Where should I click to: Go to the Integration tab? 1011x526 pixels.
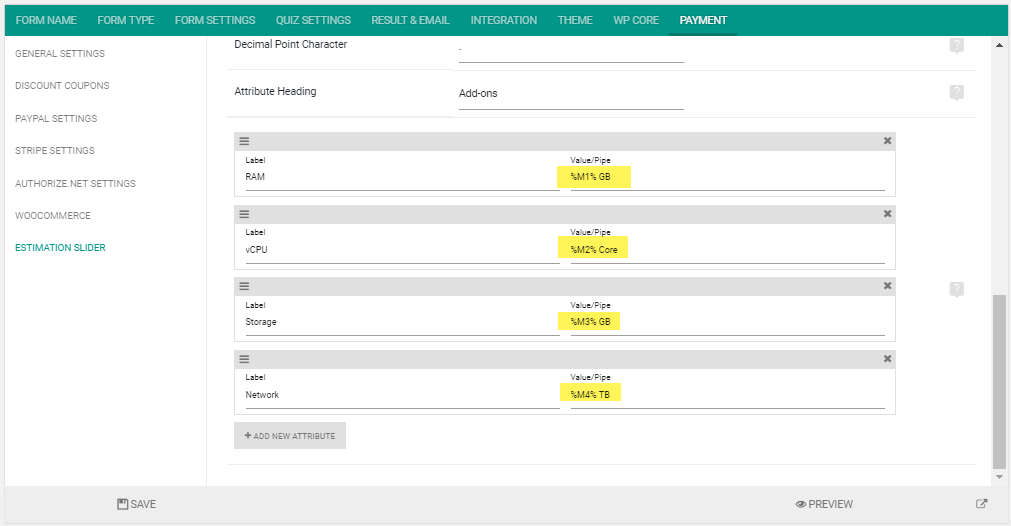504,20
